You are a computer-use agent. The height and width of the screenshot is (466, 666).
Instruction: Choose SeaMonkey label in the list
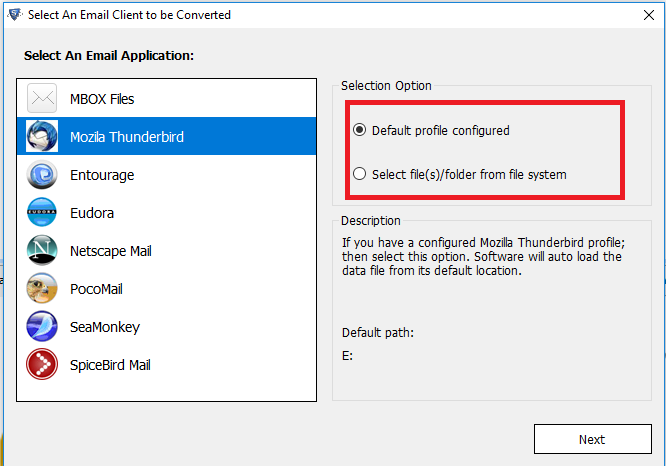pos(105,327)
